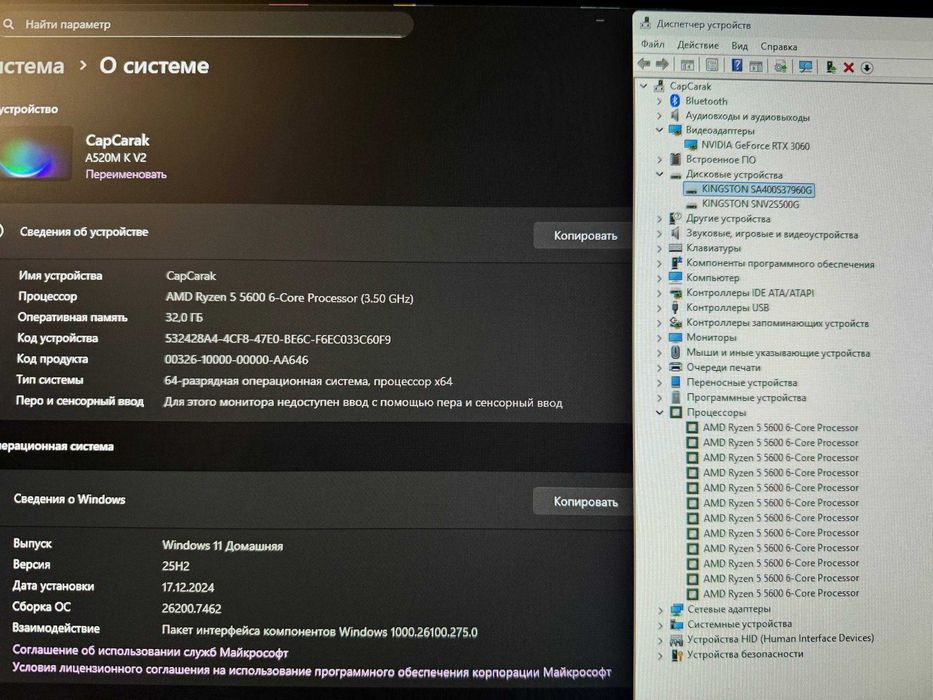Click Копировать for Сведения о Windows
The image size is (933, 700).
pos(585,502)
